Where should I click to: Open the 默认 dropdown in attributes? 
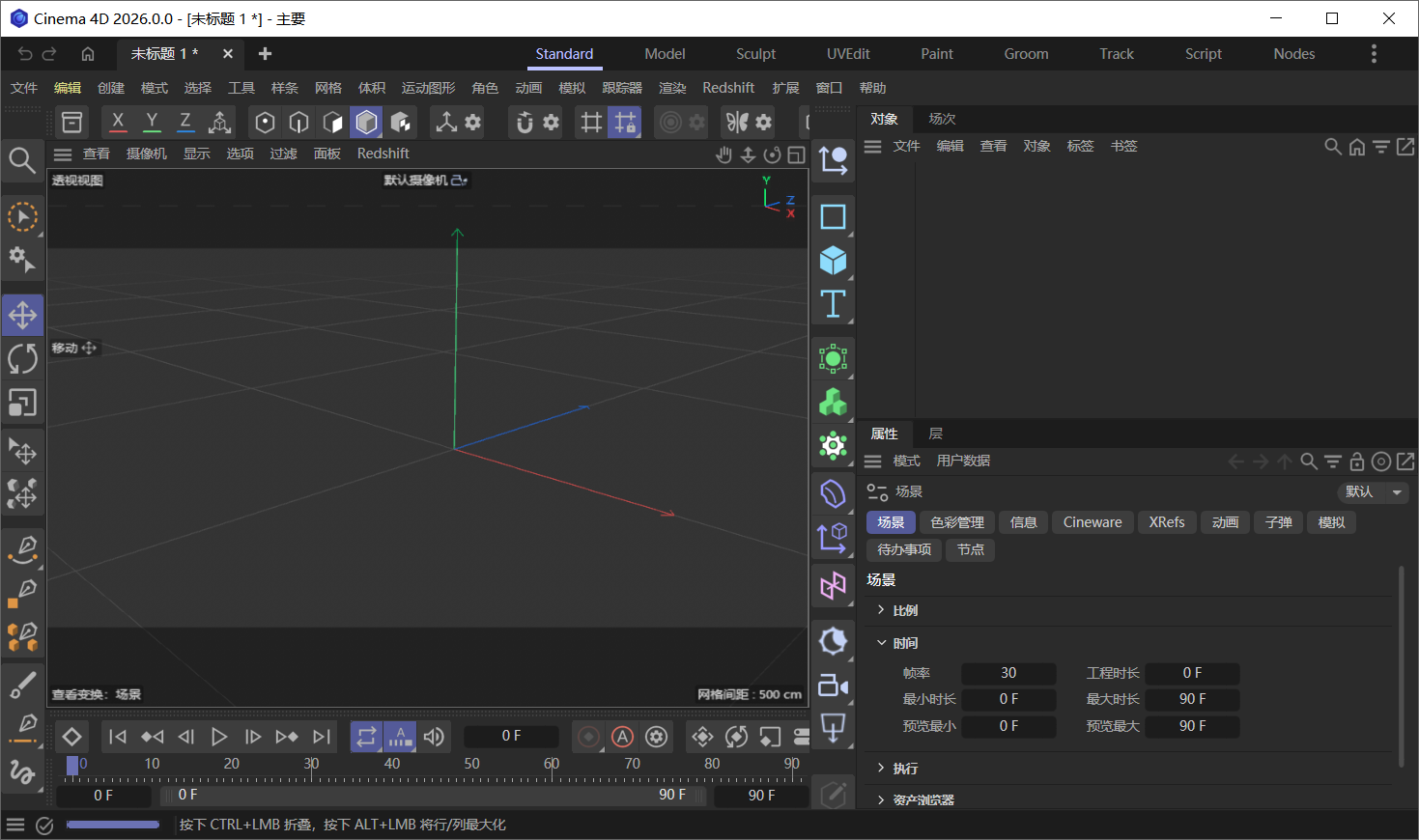click(x=1373, y=491)
